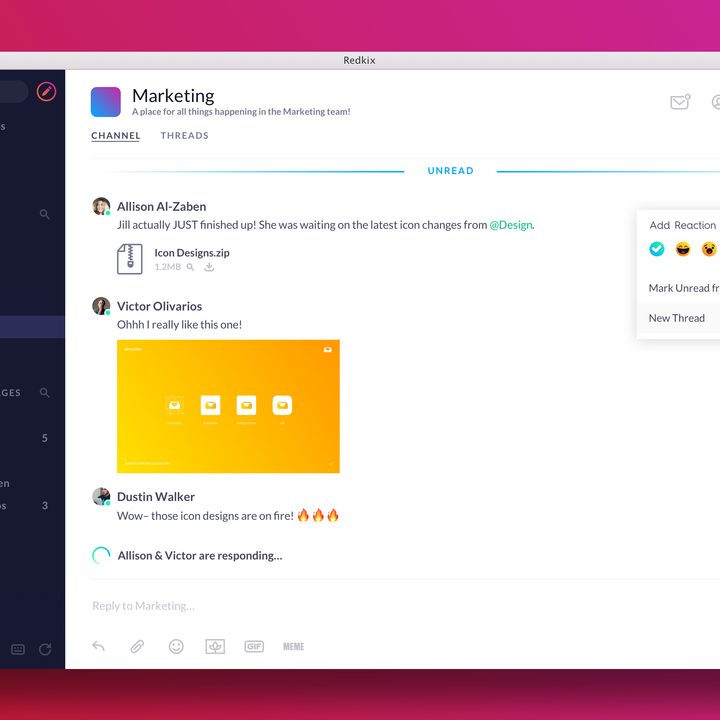The image size is (720, 720).
Task: Click the Icon Designs.zip file icon
Action: coord(129,259)
